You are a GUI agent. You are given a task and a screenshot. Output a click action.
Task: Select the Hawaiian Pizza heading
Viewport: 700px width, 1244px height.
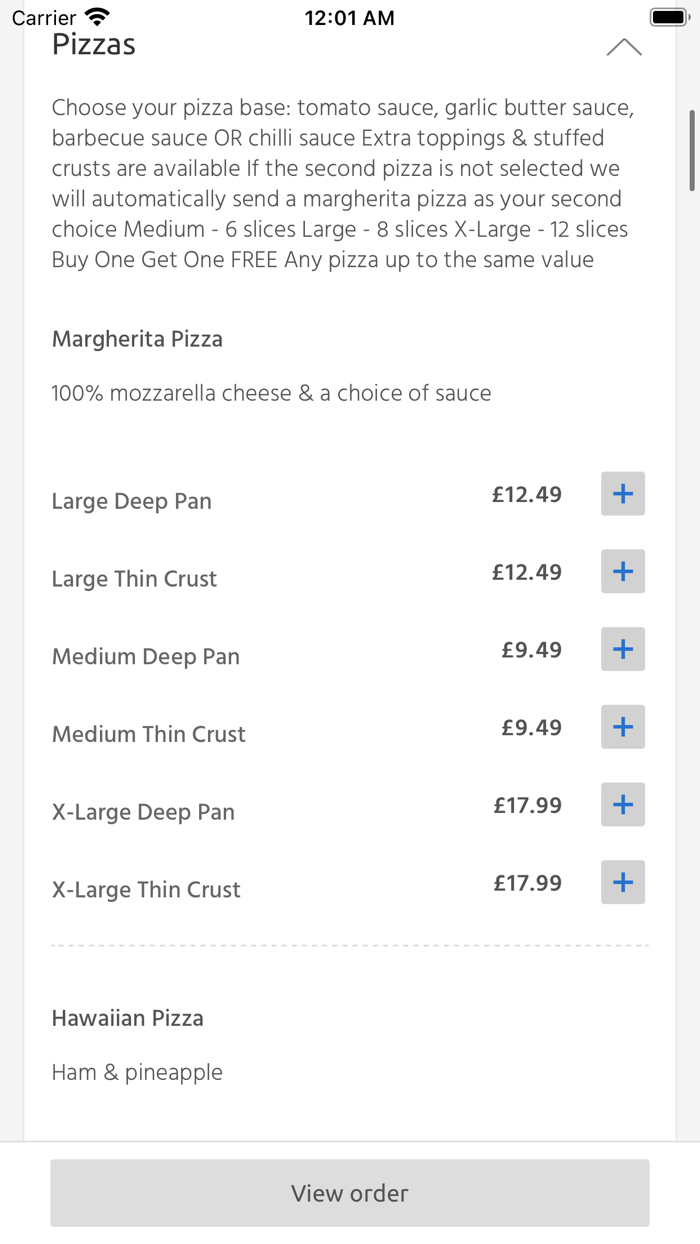[x=127, y=1018]
